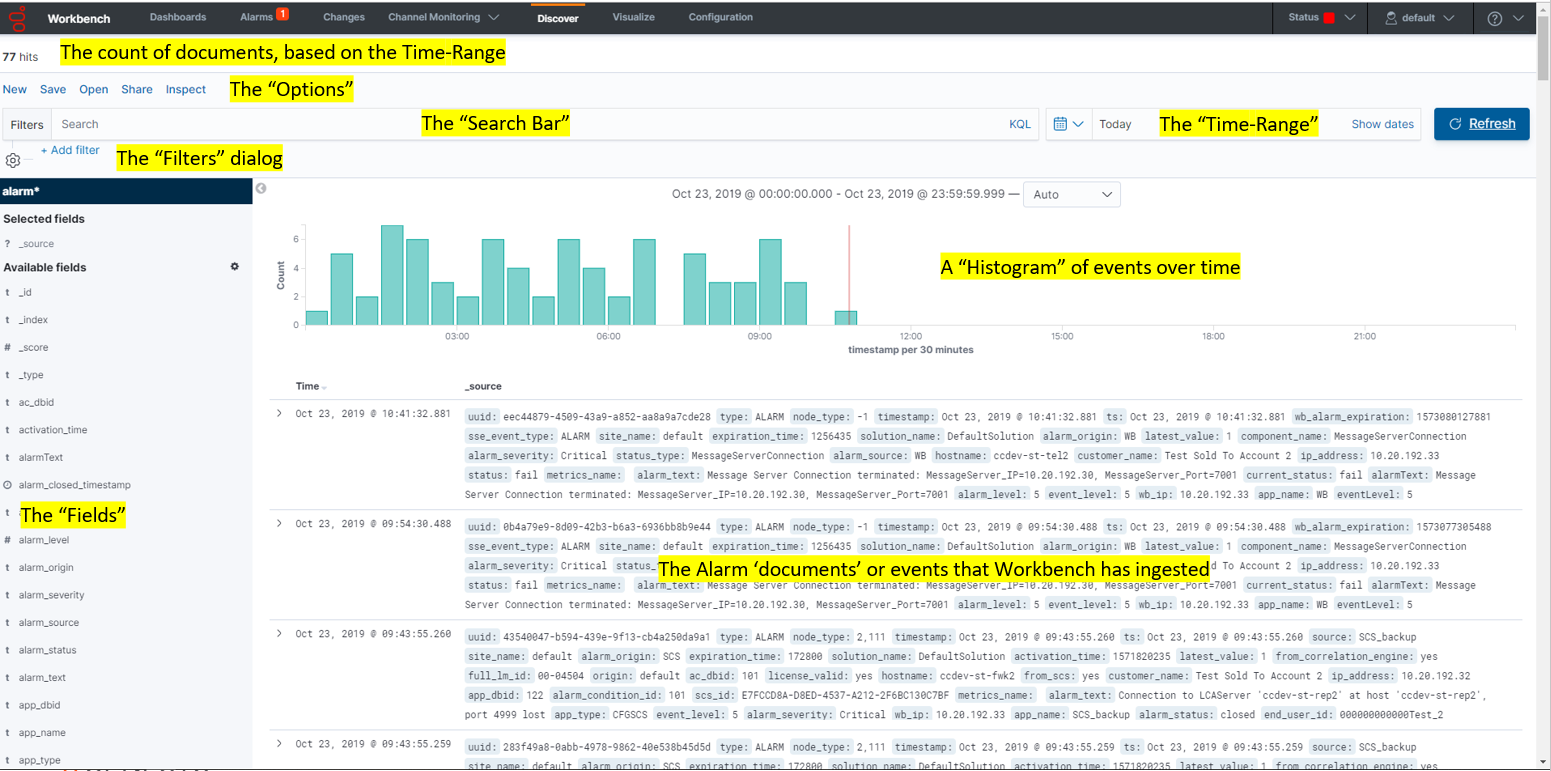Click the red Status indicator
Screen dimensions: 1551x771
point(1329,18)
